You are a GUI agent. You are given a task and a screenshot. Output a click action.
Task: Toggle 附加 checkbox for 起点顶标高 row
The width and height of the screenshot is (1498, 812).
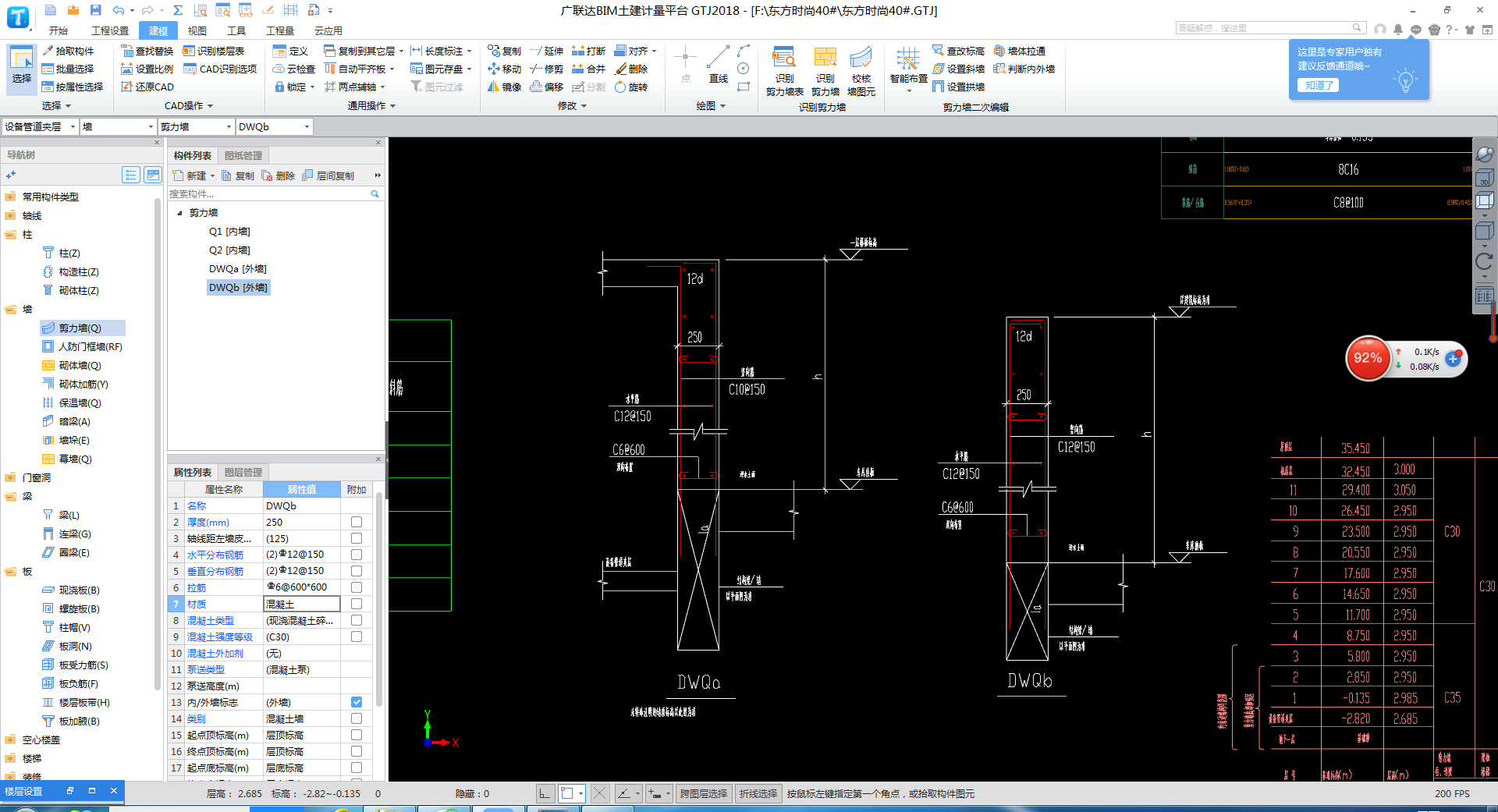(x=357, y=735)
